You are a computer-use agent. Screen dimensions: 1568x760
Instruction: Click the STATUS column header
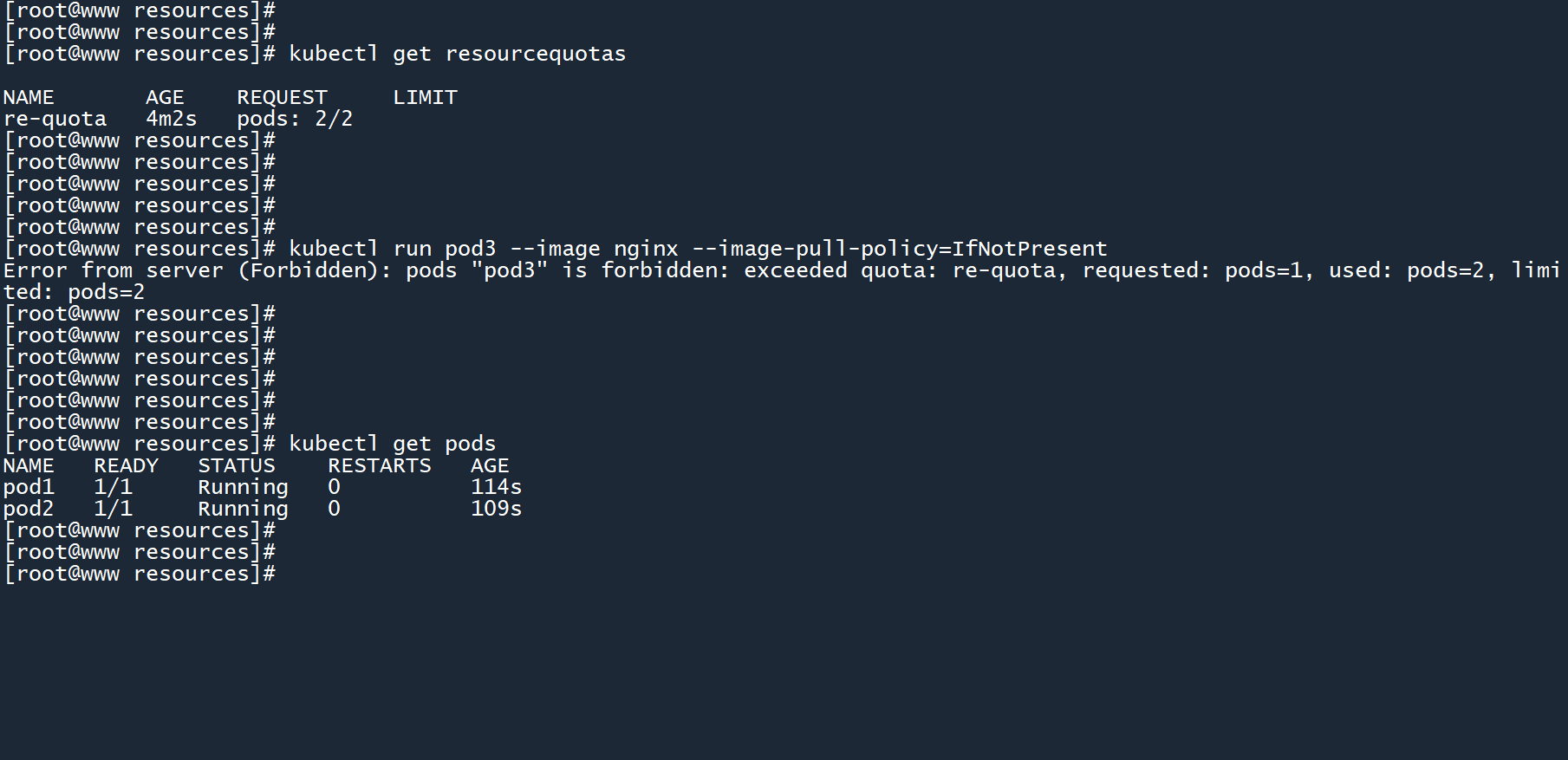(236, 465)
